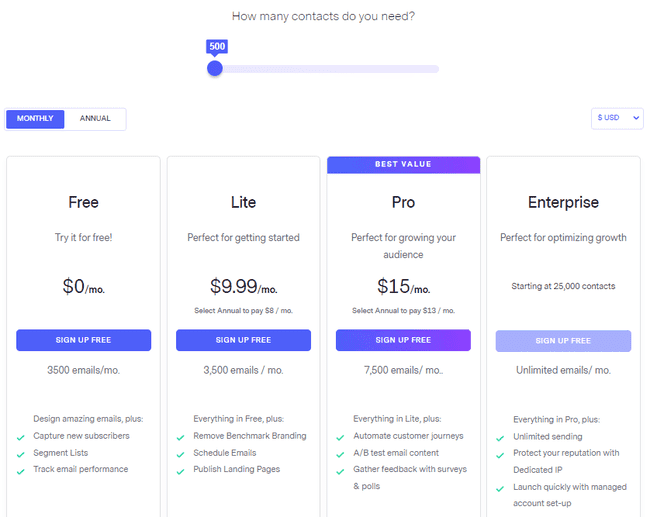The image size is (650, 517).
Task: Click checkmark next to Unlimited sending
Action: [x=501, y=437]
